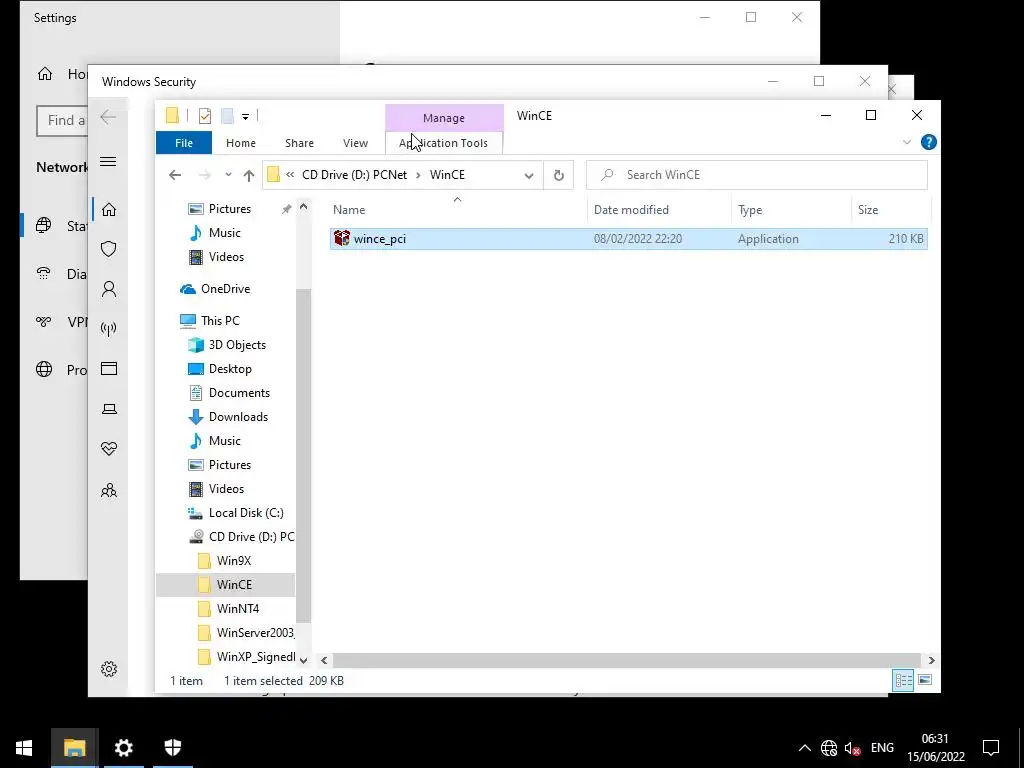Open Windows Security settings gear
The width and height of the screenshot is (1024, 768).
click(108, 669)
